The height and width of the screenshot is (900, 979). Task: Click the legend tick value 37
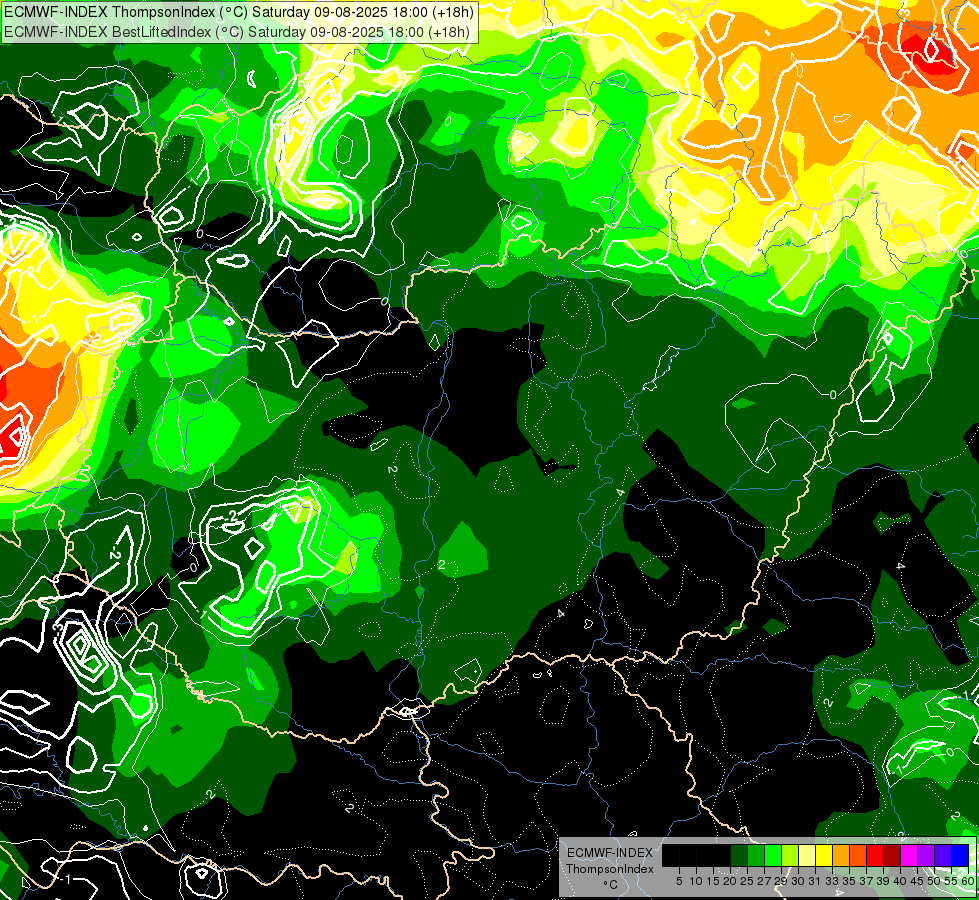click(867, 881)
